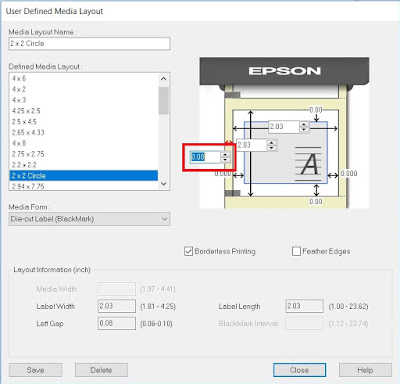400x384 pixels.
Task: Increase label width spinner up arrow
Action: (304, 124)
